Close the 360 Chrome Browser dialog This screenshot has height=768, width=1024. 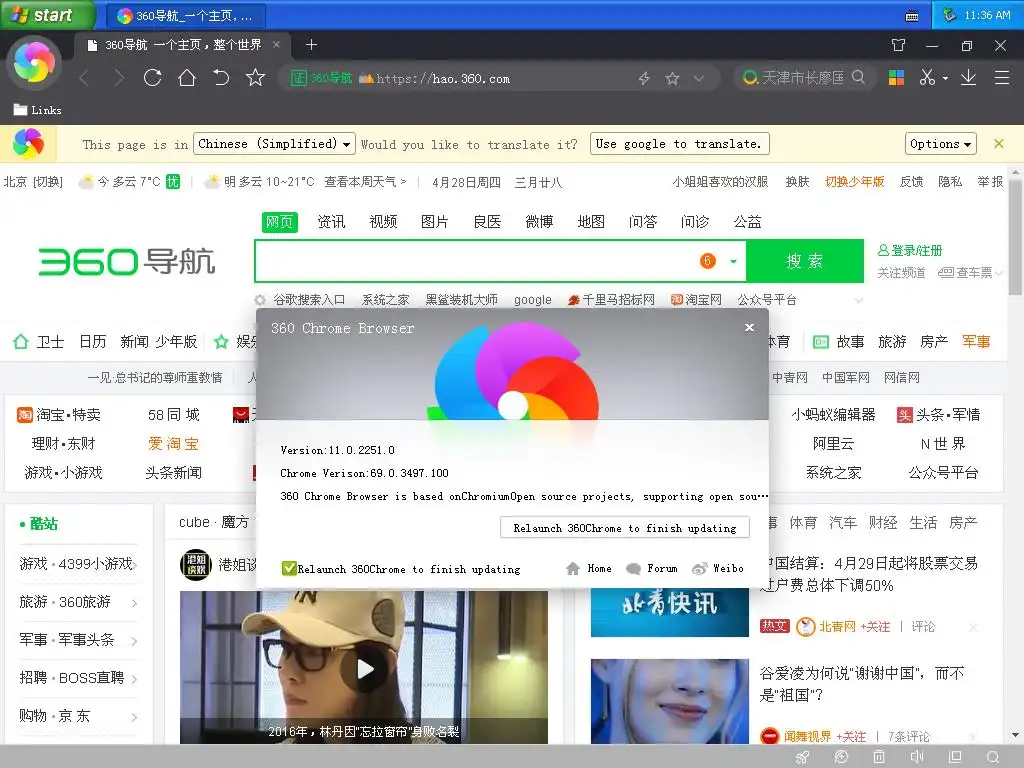point(750,327)
